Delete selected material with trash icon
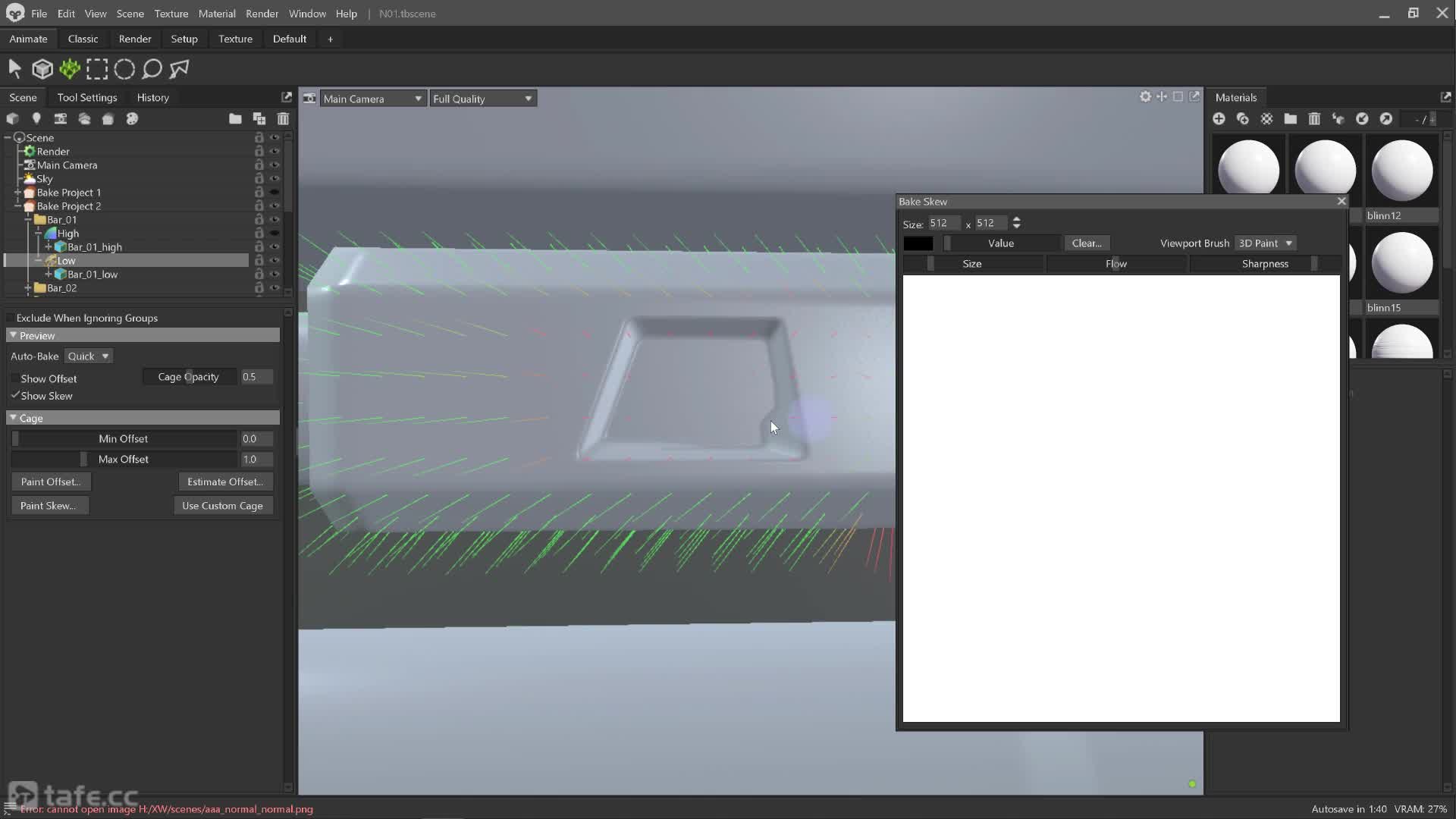 tap(1314, 118)
